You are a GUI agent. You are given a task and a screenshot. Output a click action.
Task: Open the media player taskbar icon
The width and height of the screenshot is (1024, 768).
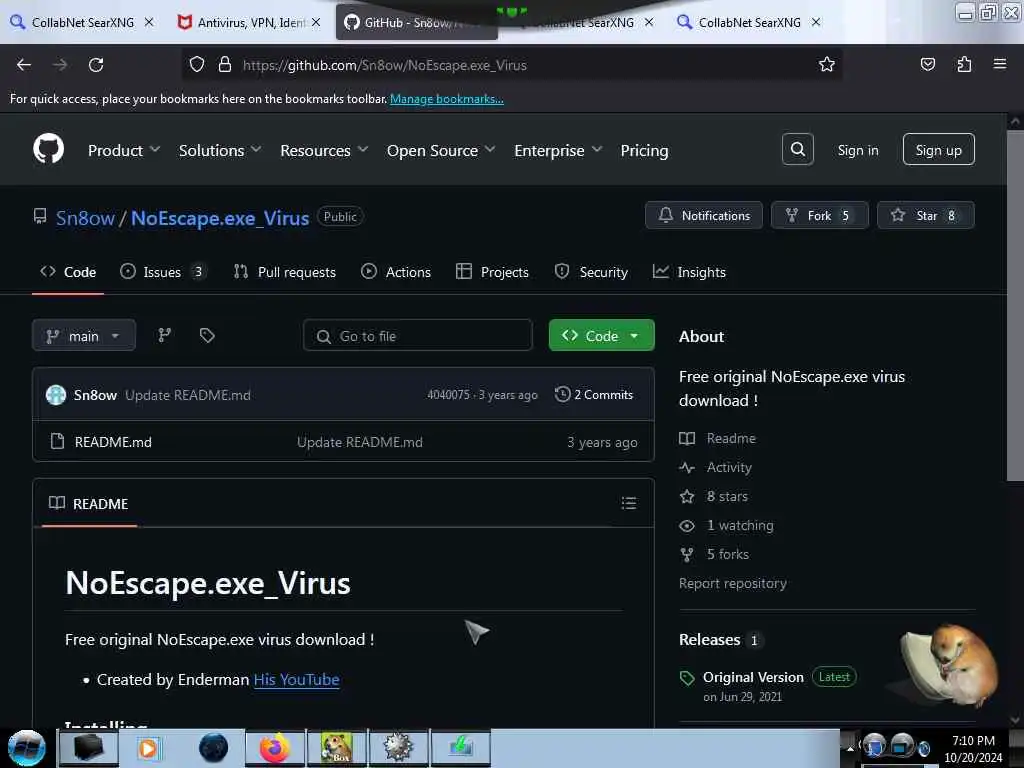148,748
